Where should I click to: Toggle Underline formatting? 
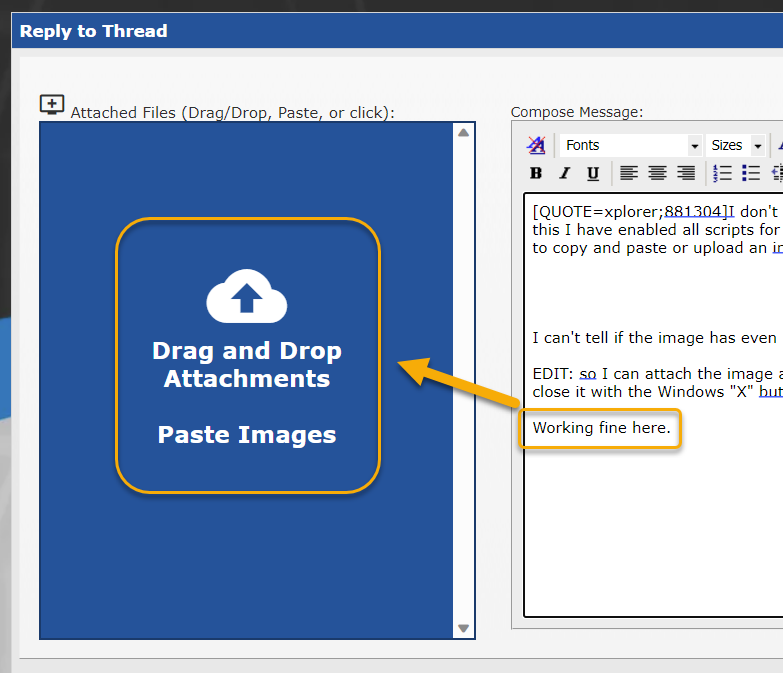(593, 173)
